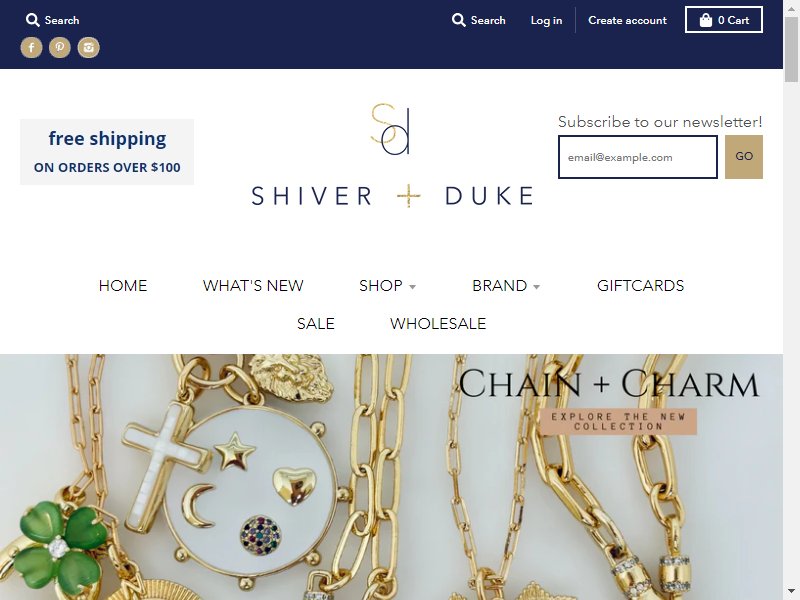
Task: Open the WHAT'S NEW menu item
Action: pos(253,286)
